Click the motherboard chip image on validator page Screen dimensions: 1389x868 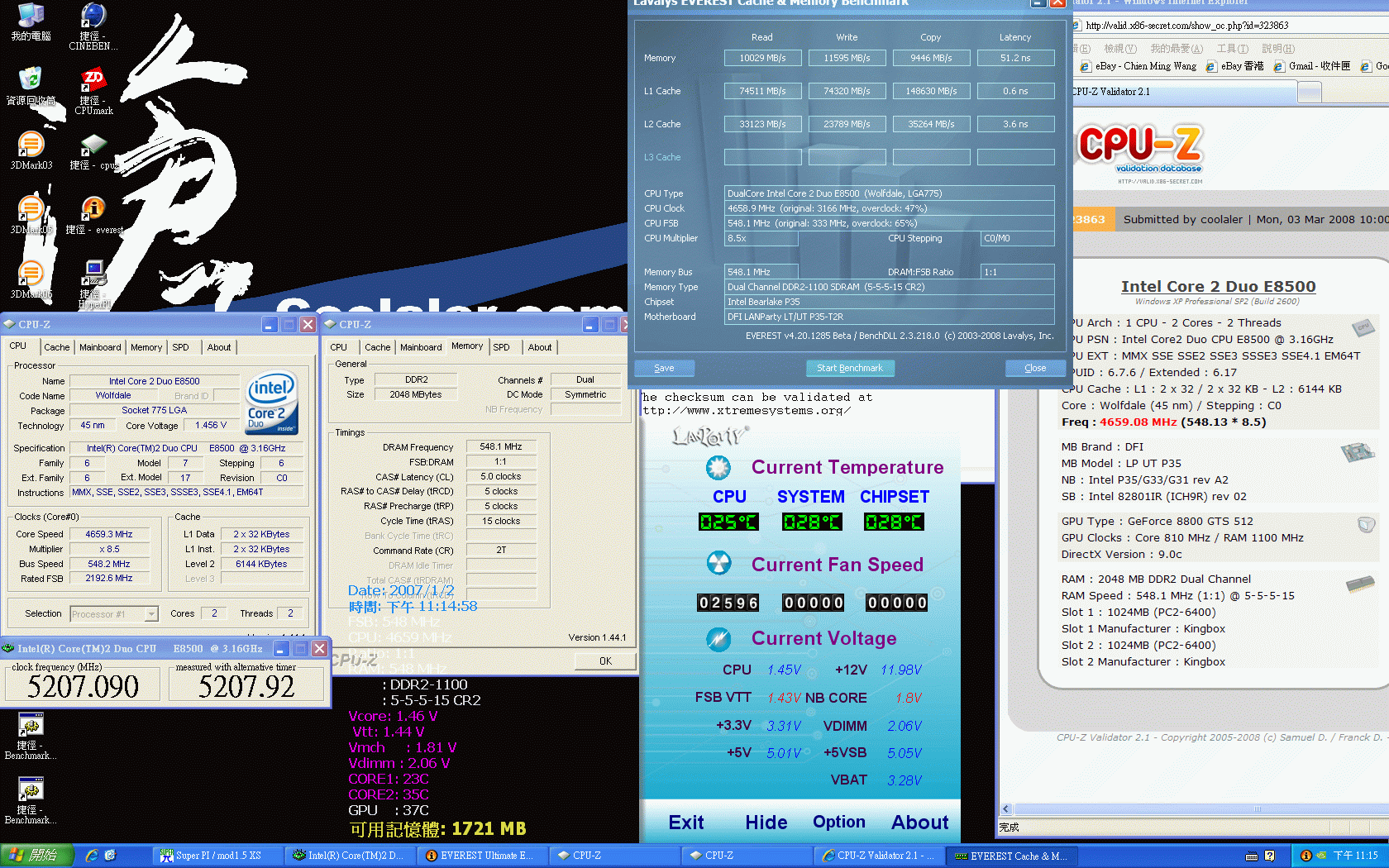[x=1357, y=451]
